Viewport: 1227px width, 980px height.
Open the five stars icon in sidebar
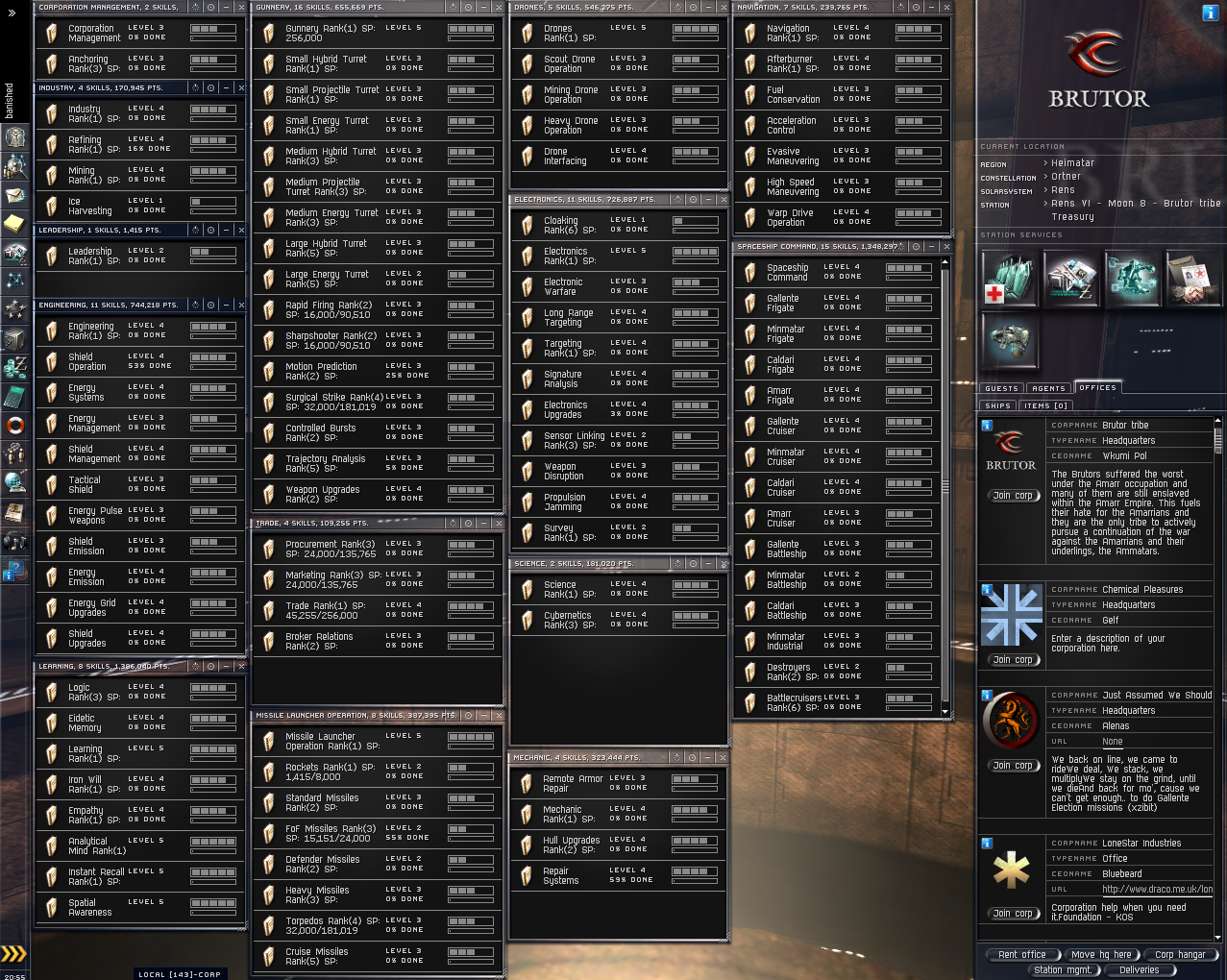click(15, 309)
